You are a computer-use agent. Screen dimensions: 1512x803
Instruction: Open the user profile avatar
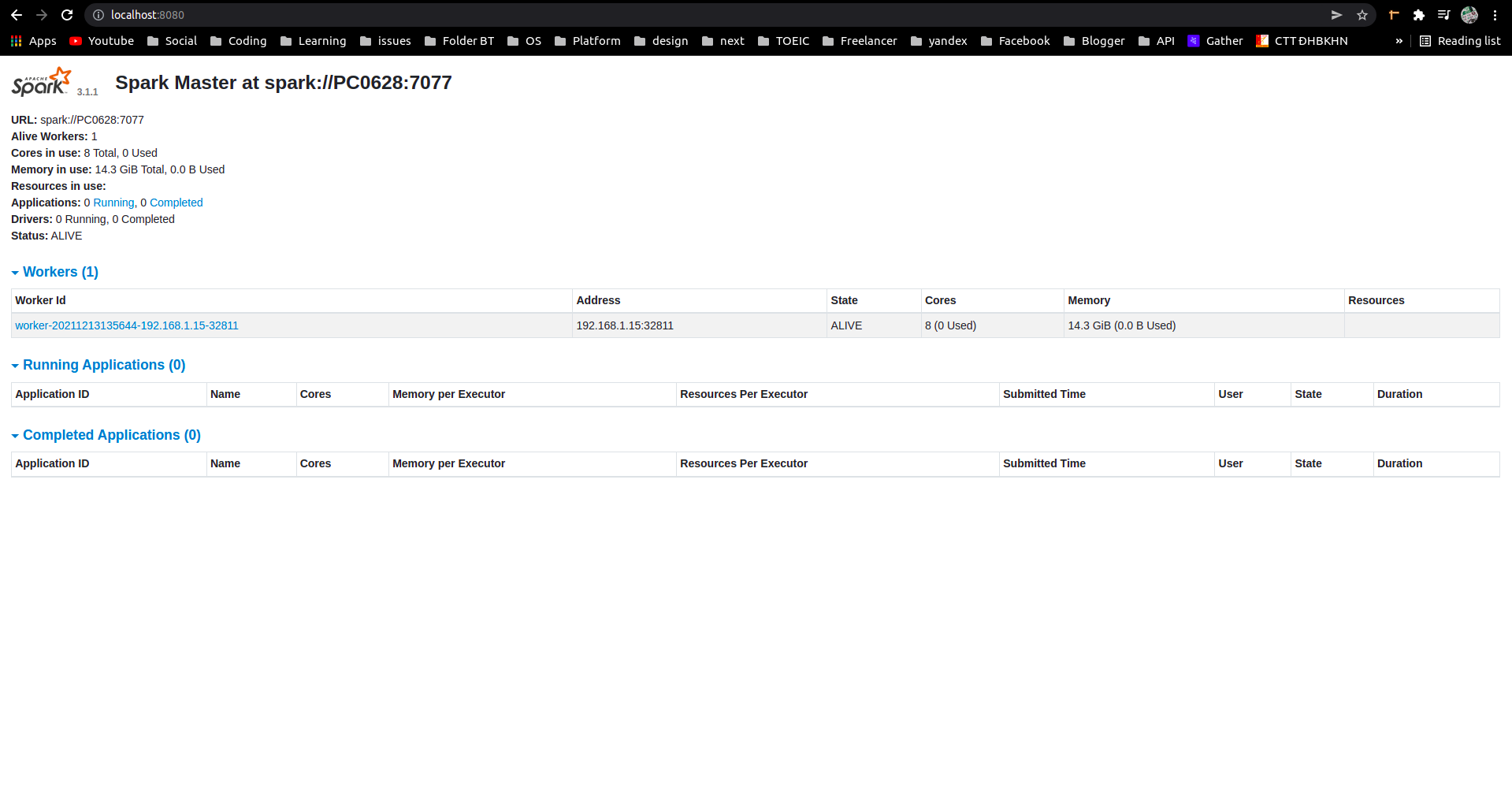tap(1469, 15)
